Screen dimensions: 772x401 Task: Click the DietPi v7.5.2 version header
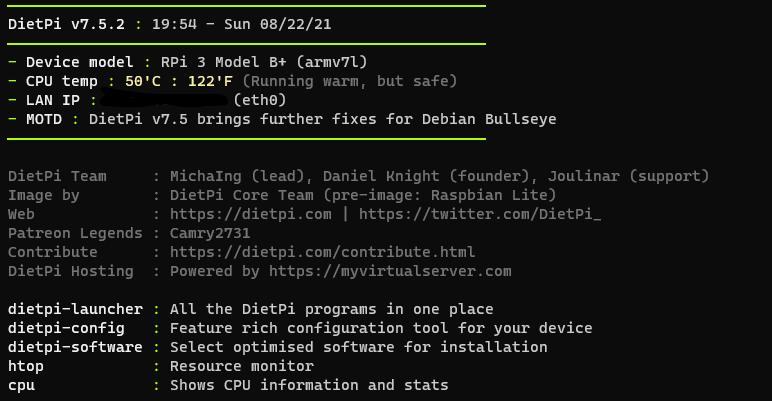tap(66, 24)
